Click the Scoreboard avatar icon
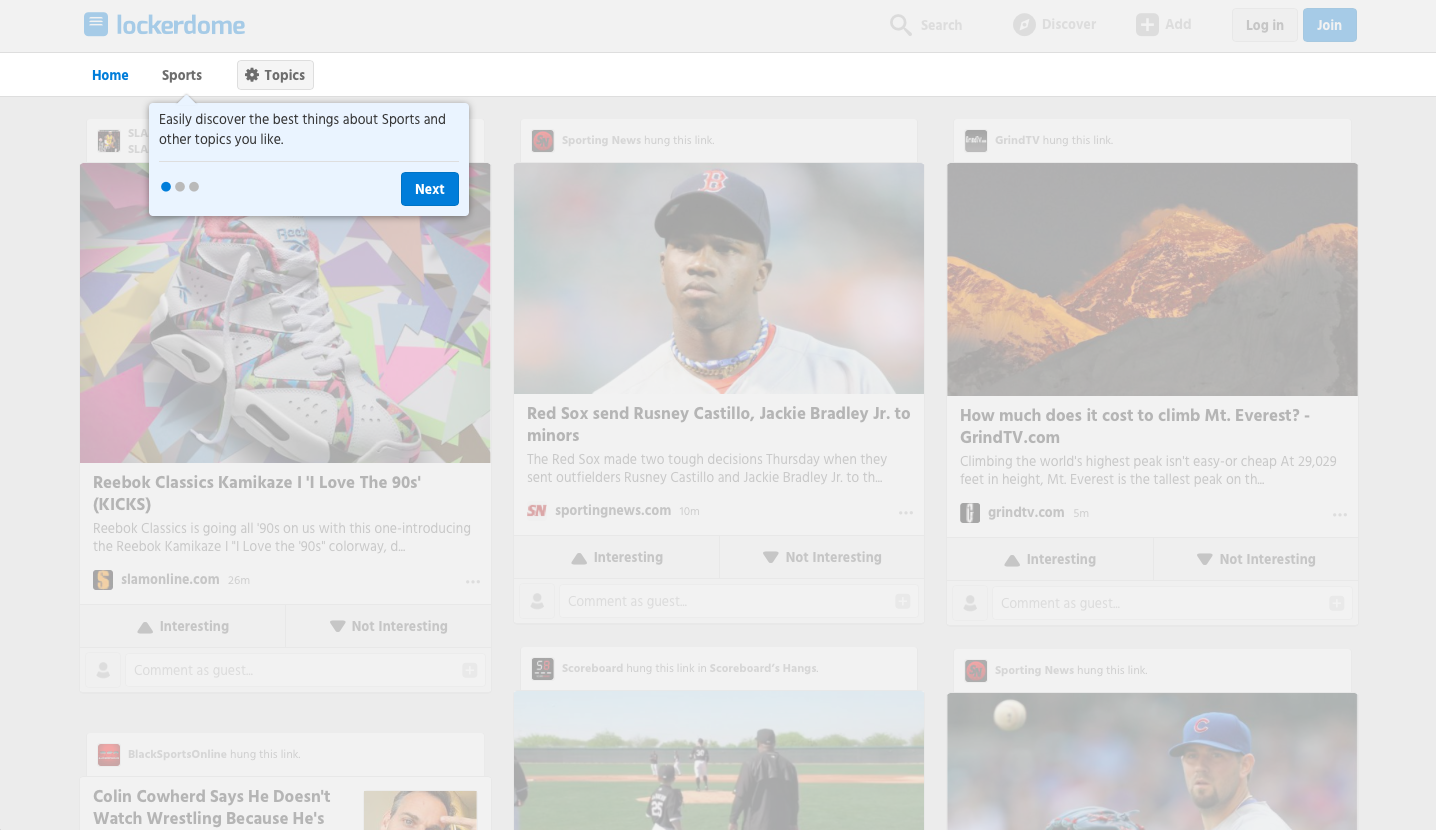The height and width of the screenshot is (830, 1436). [x=543, y=669]
